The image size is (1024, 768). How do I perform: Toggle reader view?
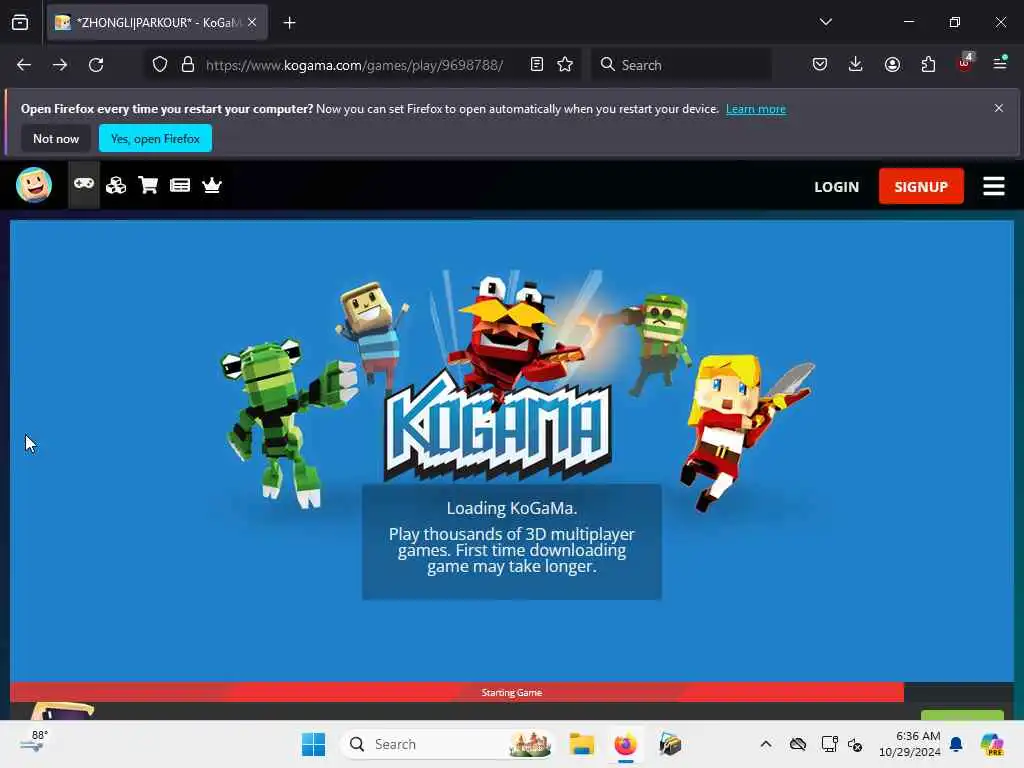(537, 65)
